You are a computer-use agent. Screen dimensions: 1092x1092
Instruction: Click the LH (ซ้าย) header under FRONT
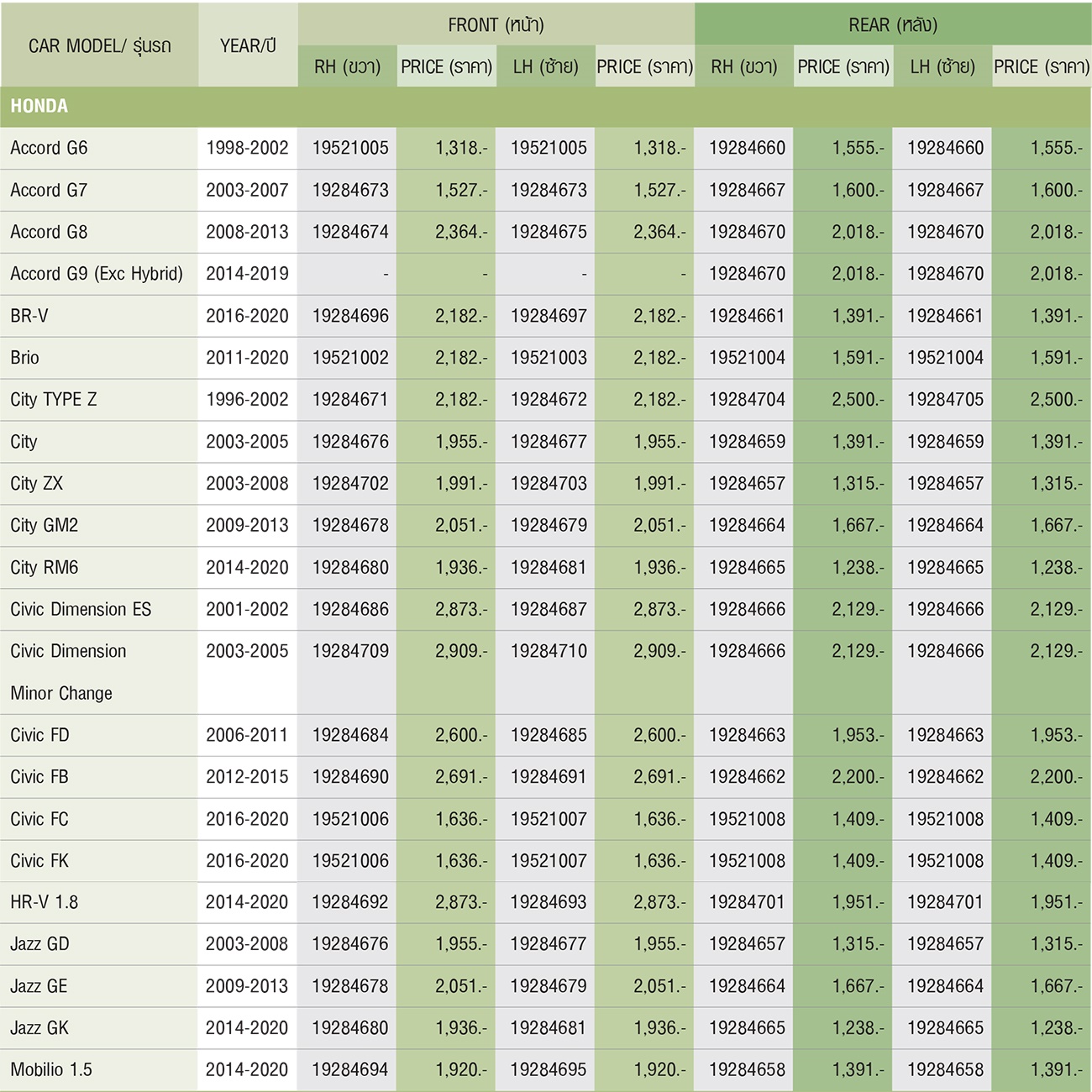(x=545, y=66)
